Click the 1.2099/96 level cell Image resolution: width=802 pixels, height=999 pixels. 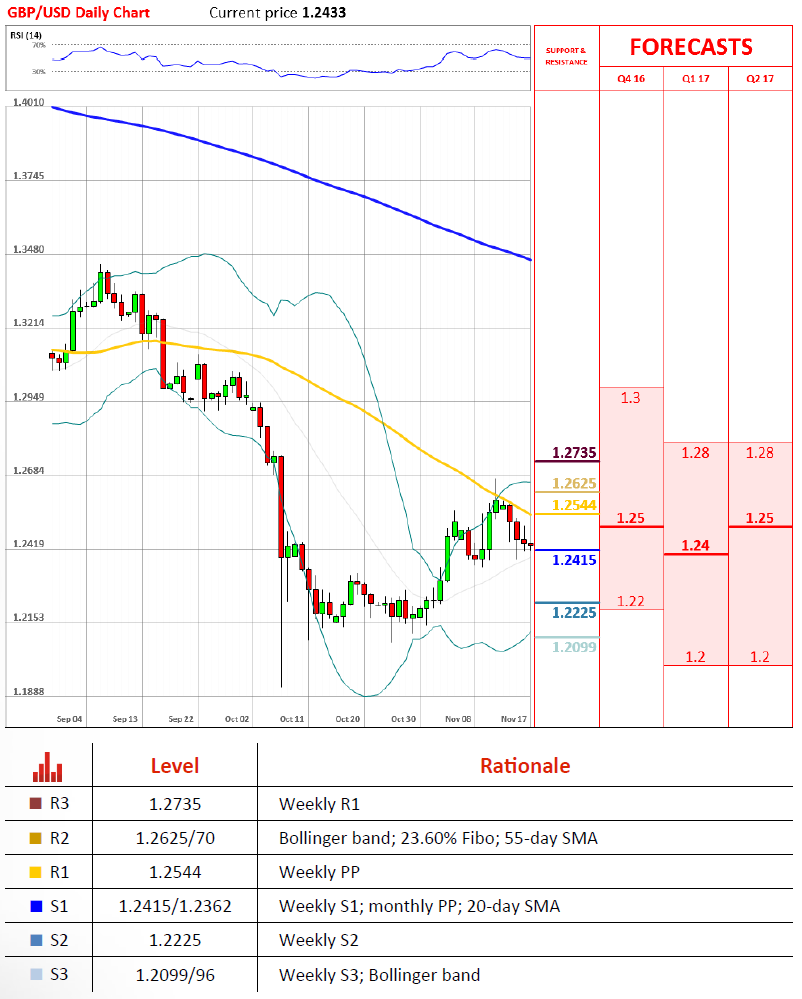click(x=175, y=975)
